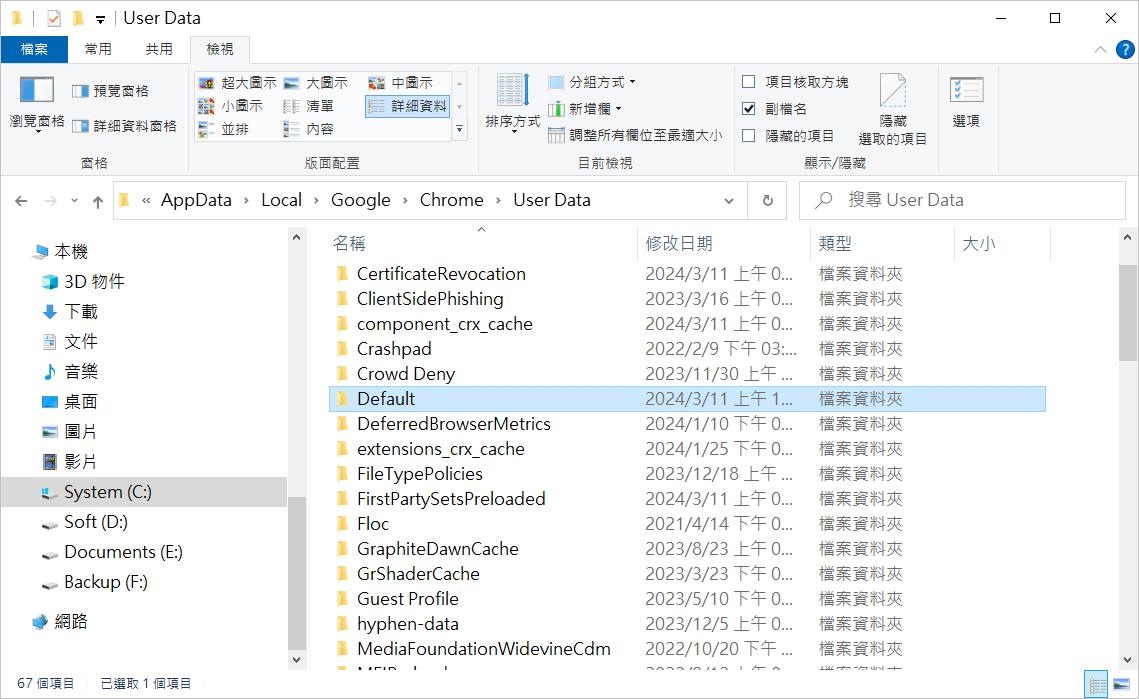
Task: Switch to 小圖示 view
Action: 230,106
